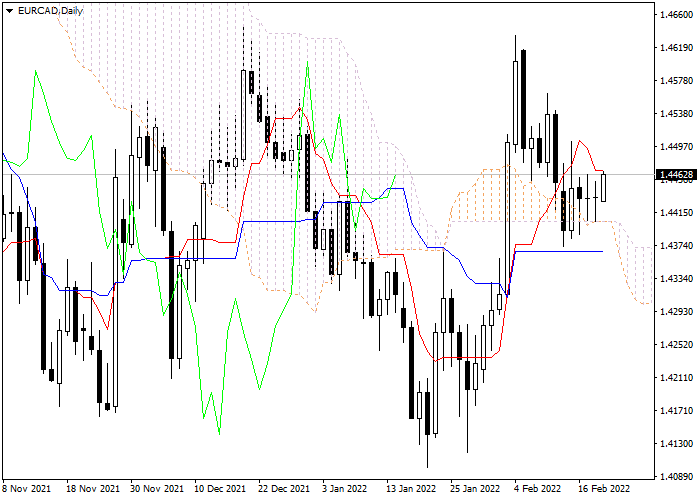Click price axis value 1.45380
The image size is (700, 500).
[676, 114]
